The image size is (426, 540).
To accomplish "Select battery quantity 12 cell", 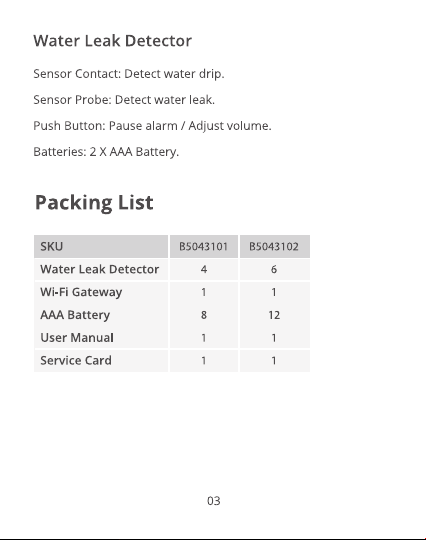I will click(x=274, y=315).
